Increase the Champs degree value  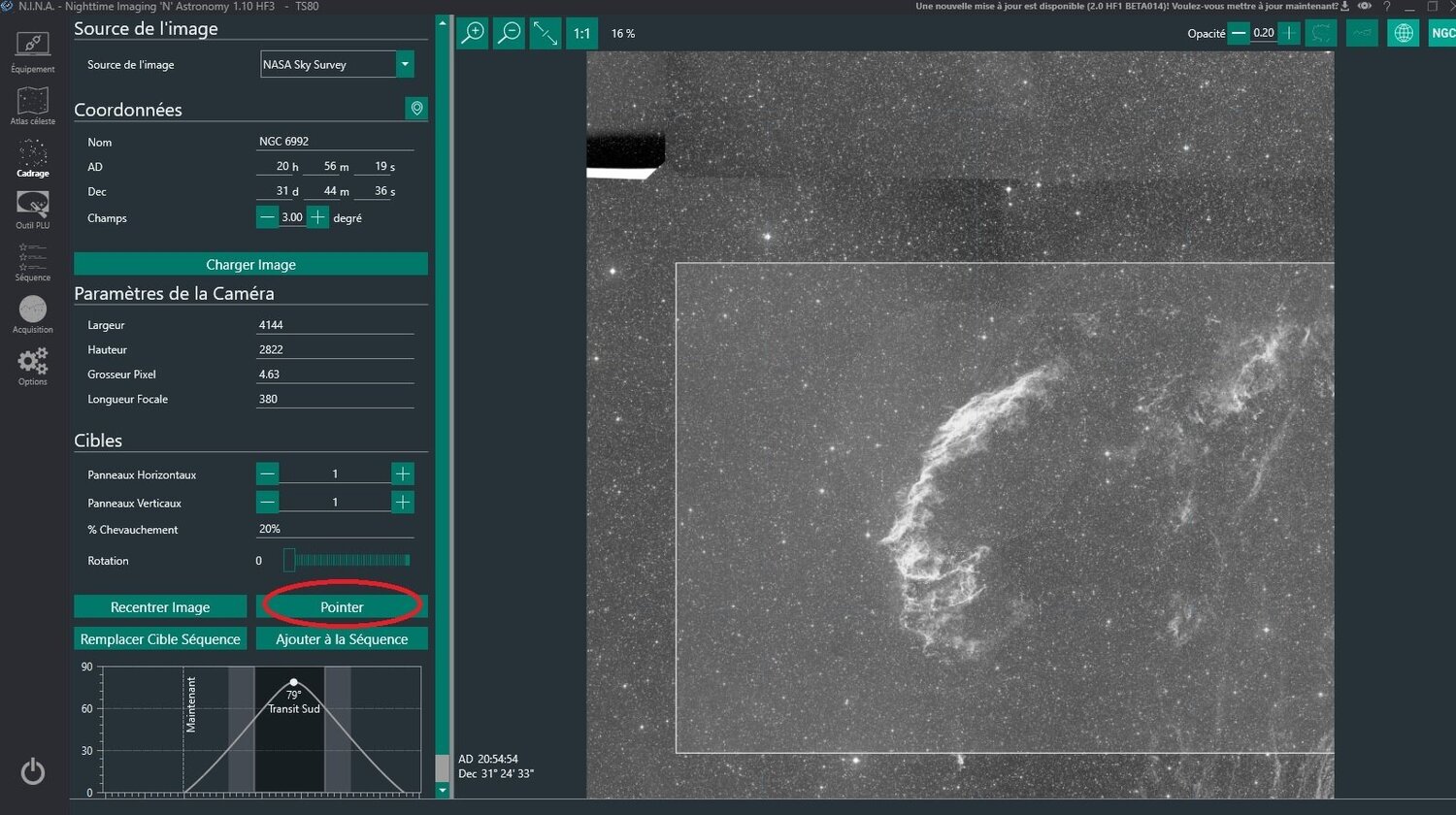pyautogui.click(x=317, y=217)
